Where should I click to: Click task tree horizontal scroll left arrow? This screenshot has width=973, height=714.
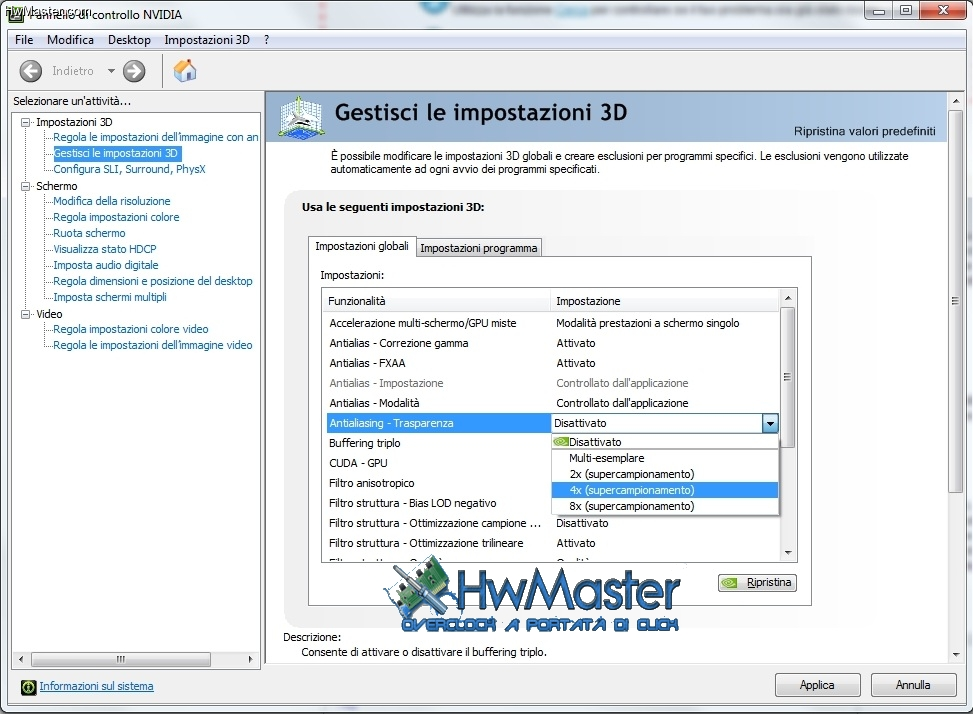[21, 659]
